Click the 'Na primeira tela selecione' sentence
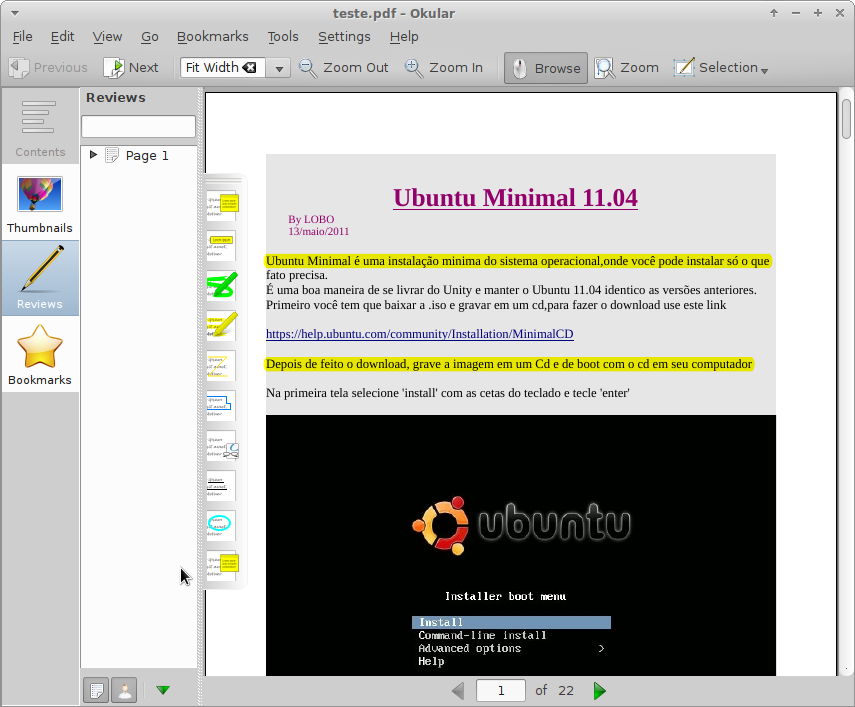This screenshot has height=707, width=855. (x=448, y=393)
